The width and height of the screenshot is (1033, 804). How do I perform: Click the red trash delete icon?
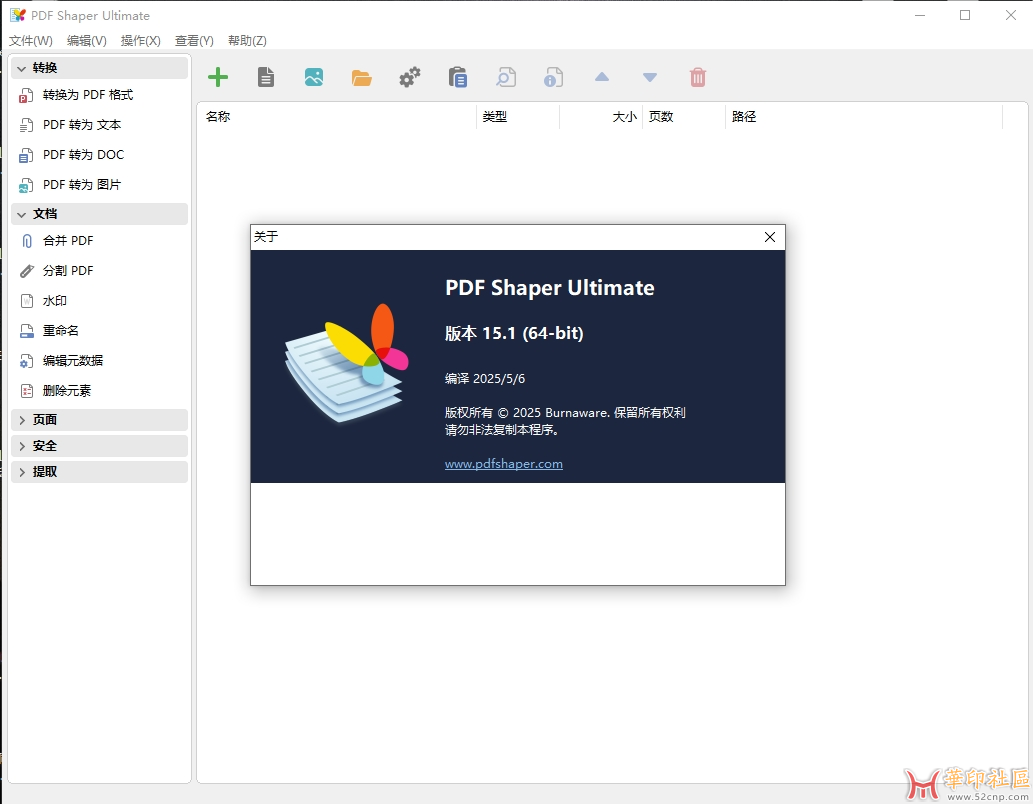[698, 77]
